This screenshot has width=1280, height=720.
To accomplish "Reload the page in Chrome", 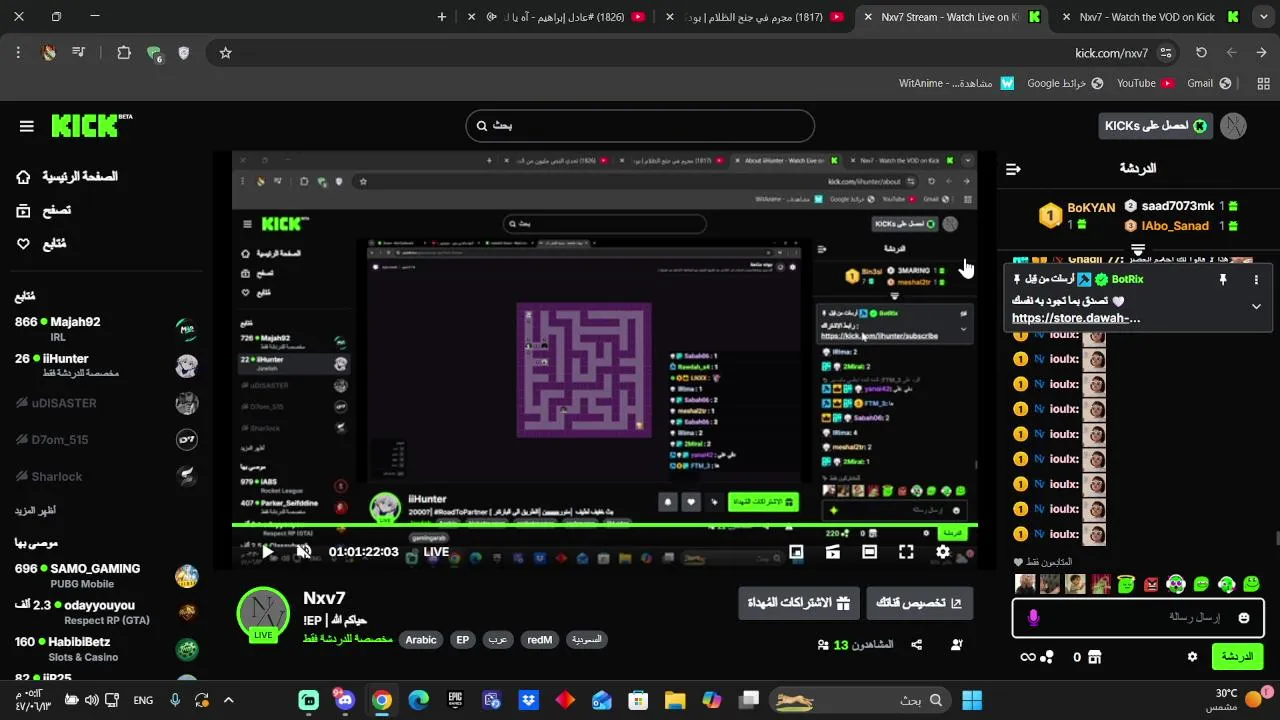I will [1201, 53].
